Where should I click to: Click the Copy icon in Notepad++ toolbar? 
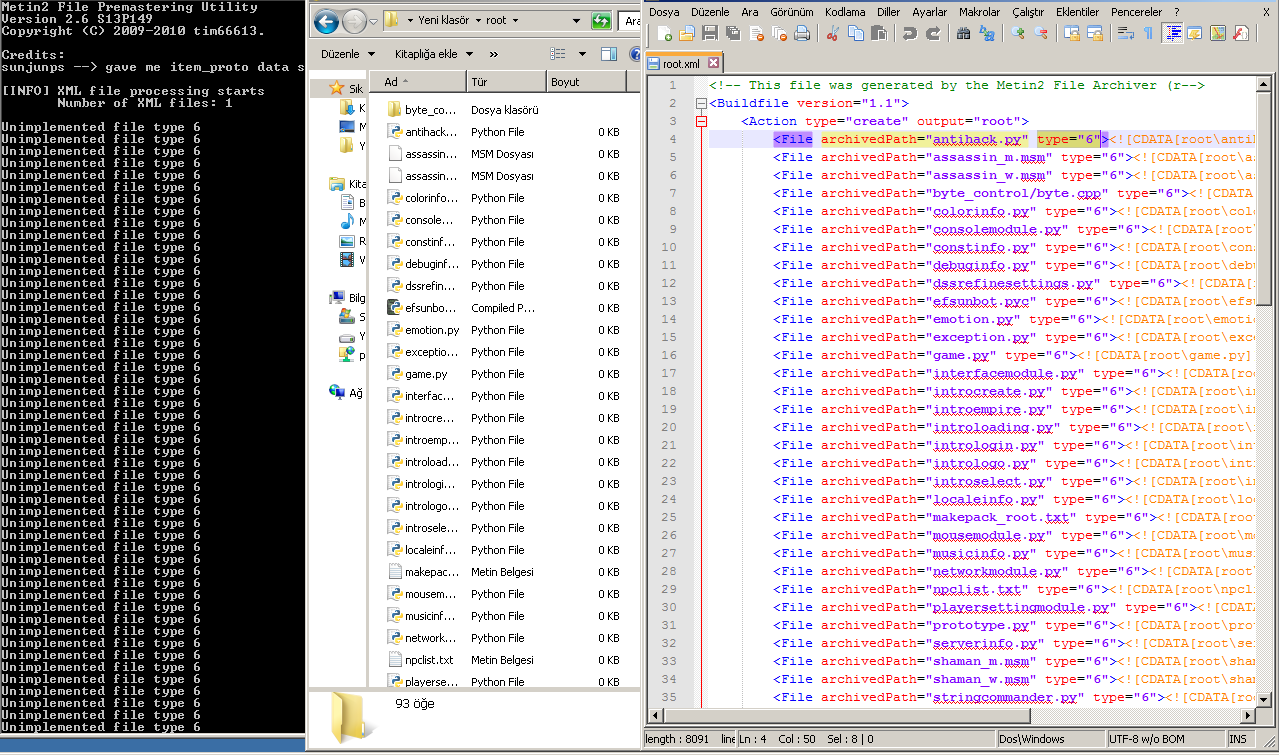[x=855, y=34]
